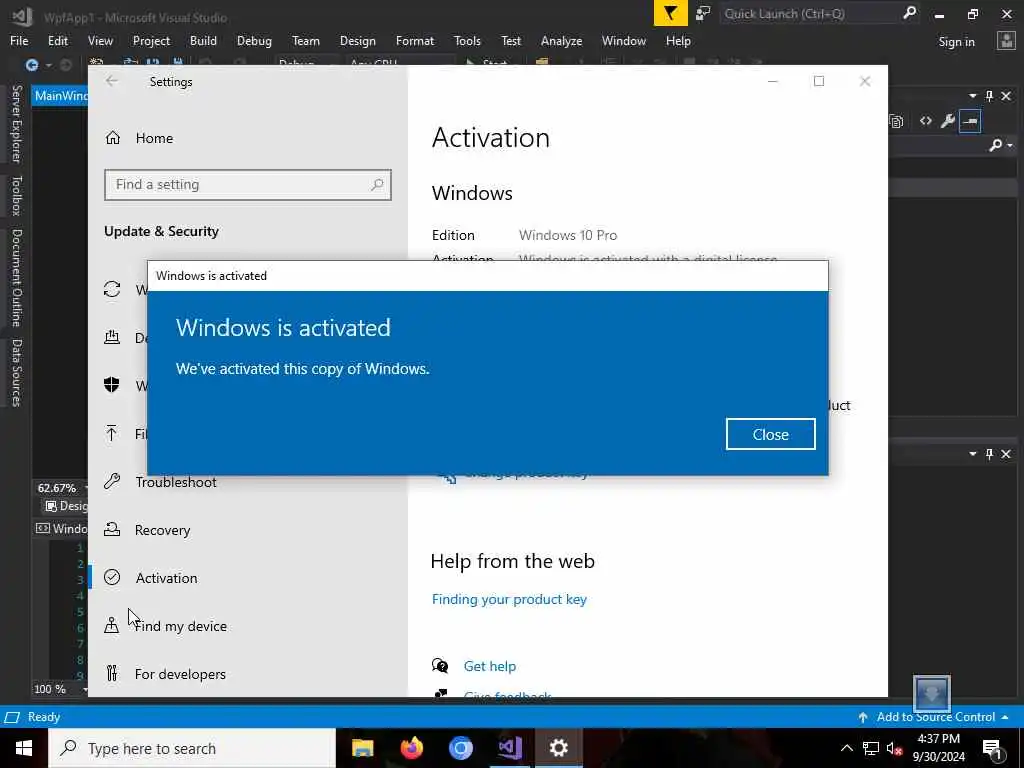The width and height of the screenshot is (1024, 768).
Task: Open the View menu in Visual Studio
Action: pyautogui.click(x=100, y=40)
